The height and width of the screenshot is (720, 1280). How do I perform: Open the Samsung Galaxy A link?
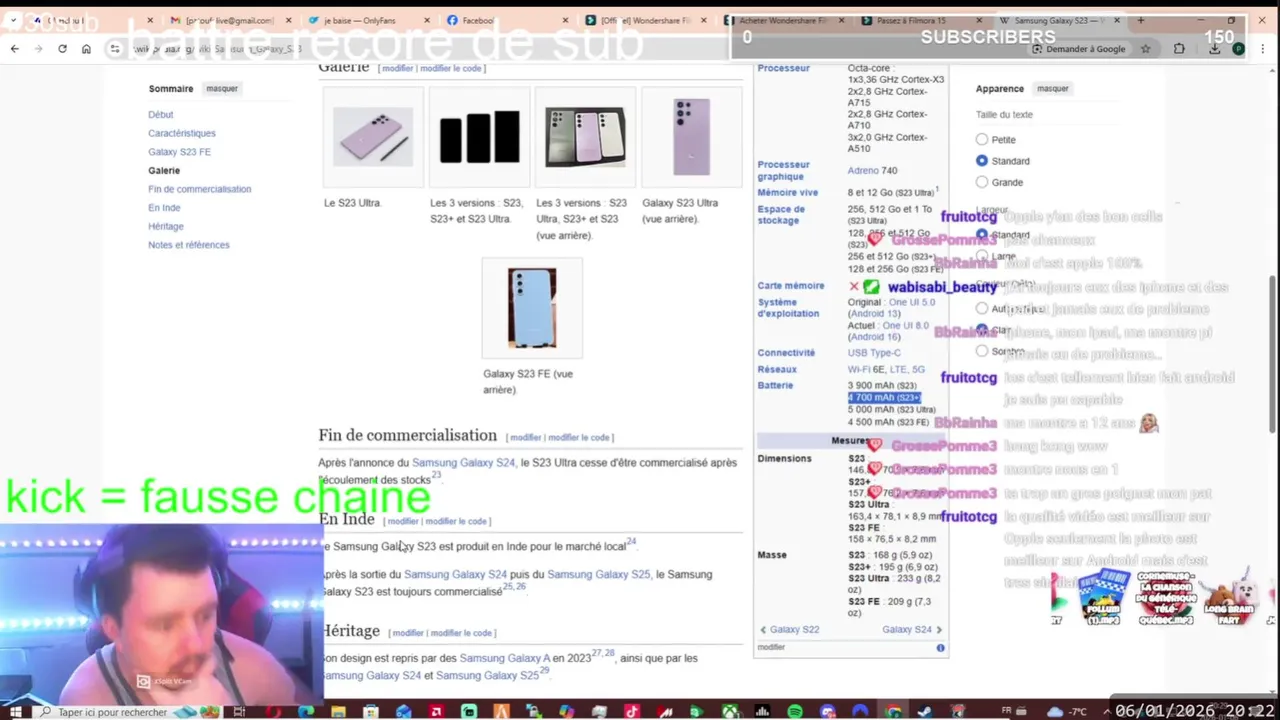[x=504, y=658]
